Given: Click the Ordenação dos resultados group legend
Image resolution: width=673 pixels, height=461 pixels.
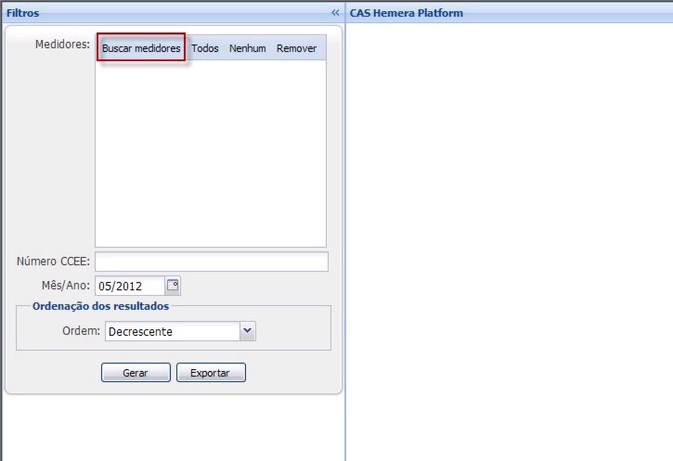Looking at the screenshot, I should pos(100,306).
